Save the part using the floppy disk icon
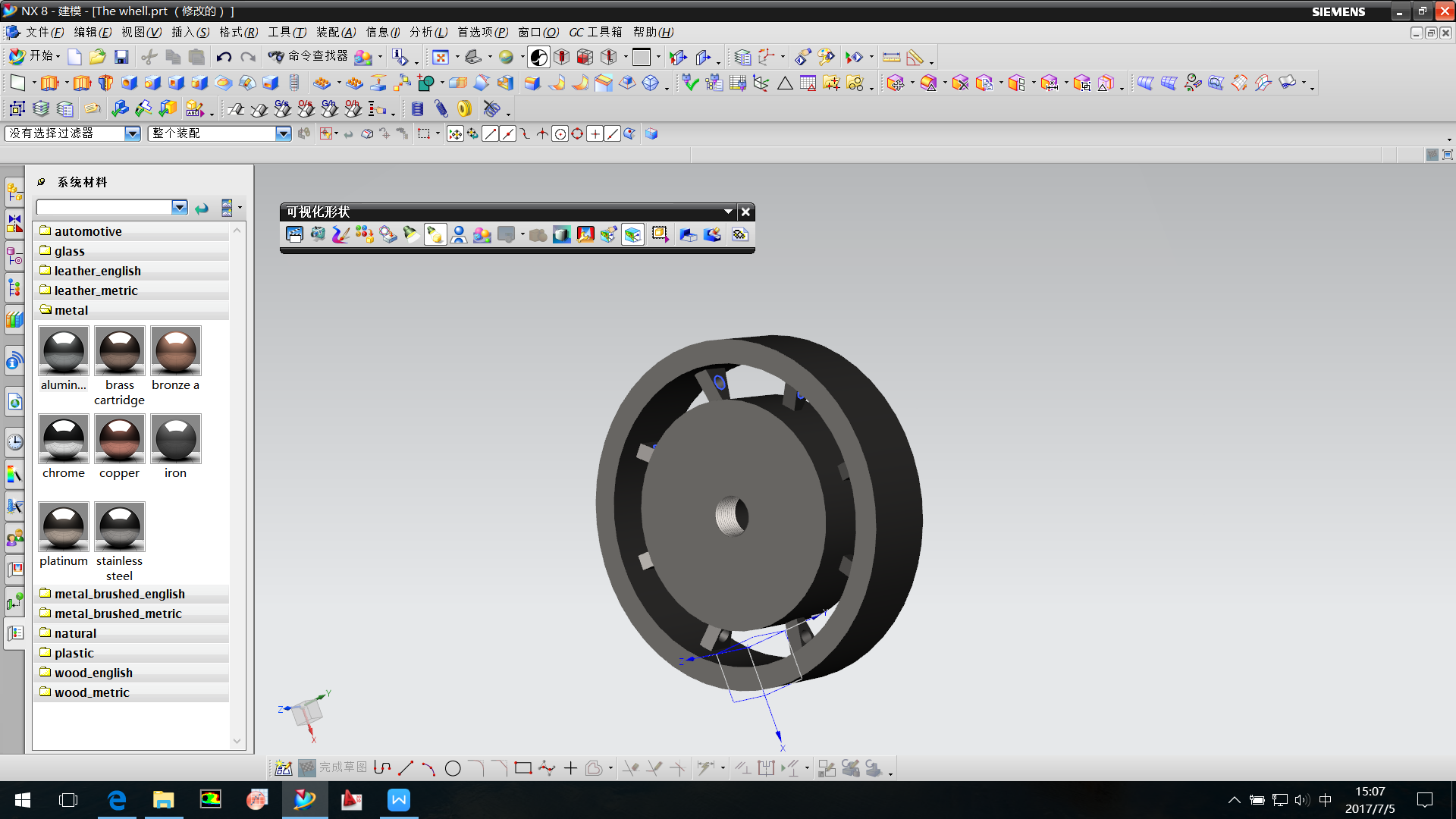 pos(121,57)
